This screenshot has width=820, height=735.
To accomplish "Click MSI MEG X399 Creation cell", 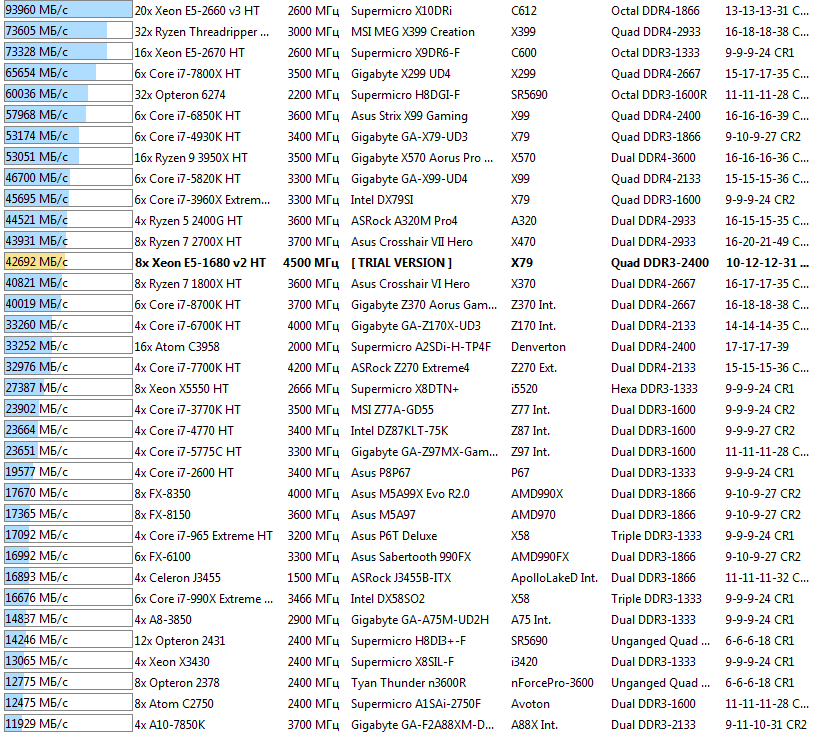I will pyautogui.click(x=413, y=31).
